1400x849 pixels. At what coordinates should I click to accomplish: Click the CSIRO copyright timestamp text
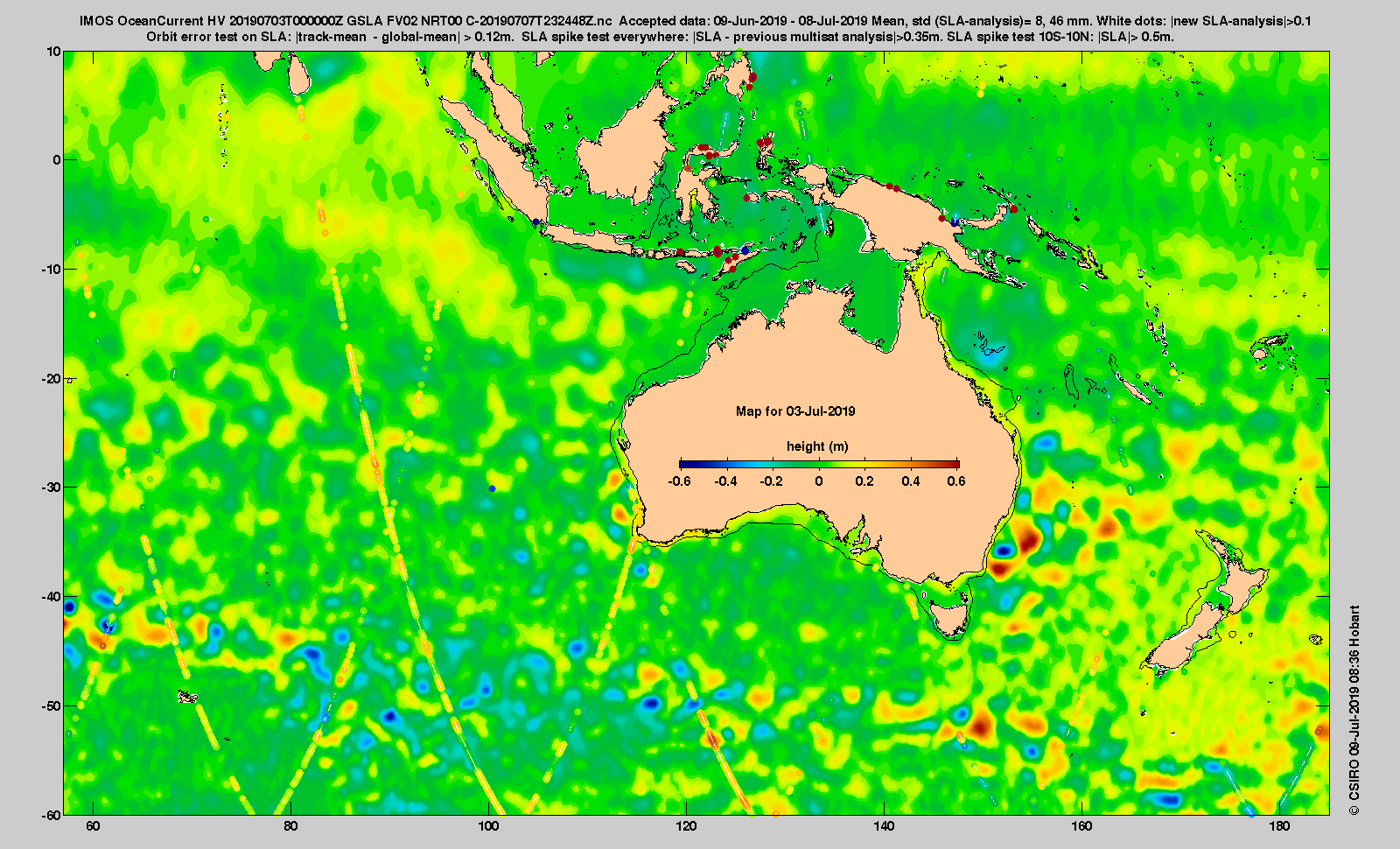click(x=1354, y=710)
